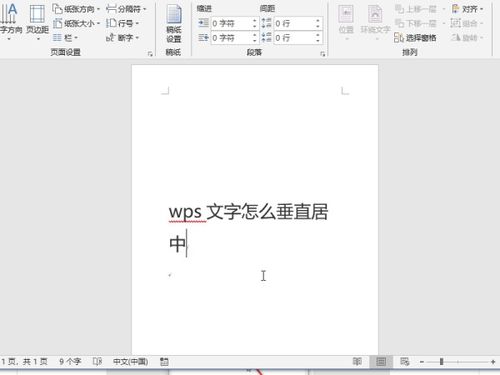This screenshot has height=375, width=500.
Task: Click the language indicator 中文(中国)
Action: pyautogui.click(x=130, y=362)
